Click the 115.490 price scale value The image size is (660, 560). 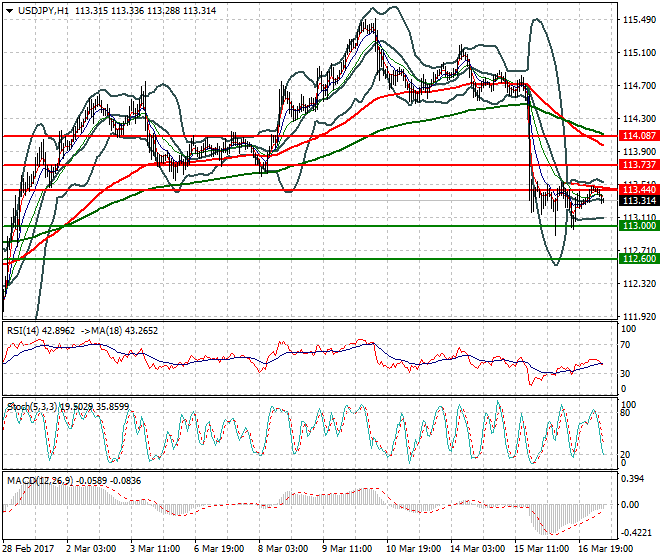(639, 20)
